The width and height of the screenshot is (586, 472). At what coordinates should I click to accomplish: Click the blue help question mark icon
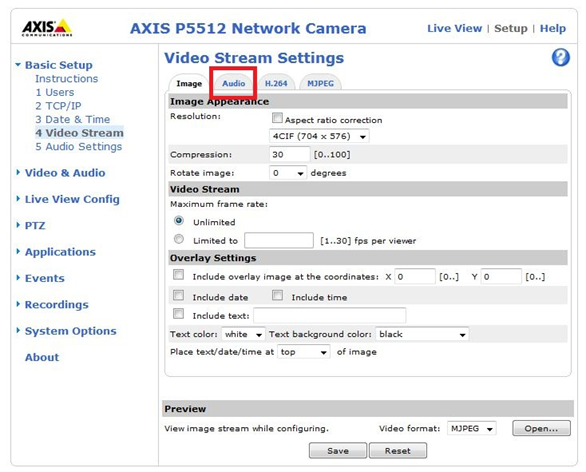pyautogui.click(x=561, y=58)
